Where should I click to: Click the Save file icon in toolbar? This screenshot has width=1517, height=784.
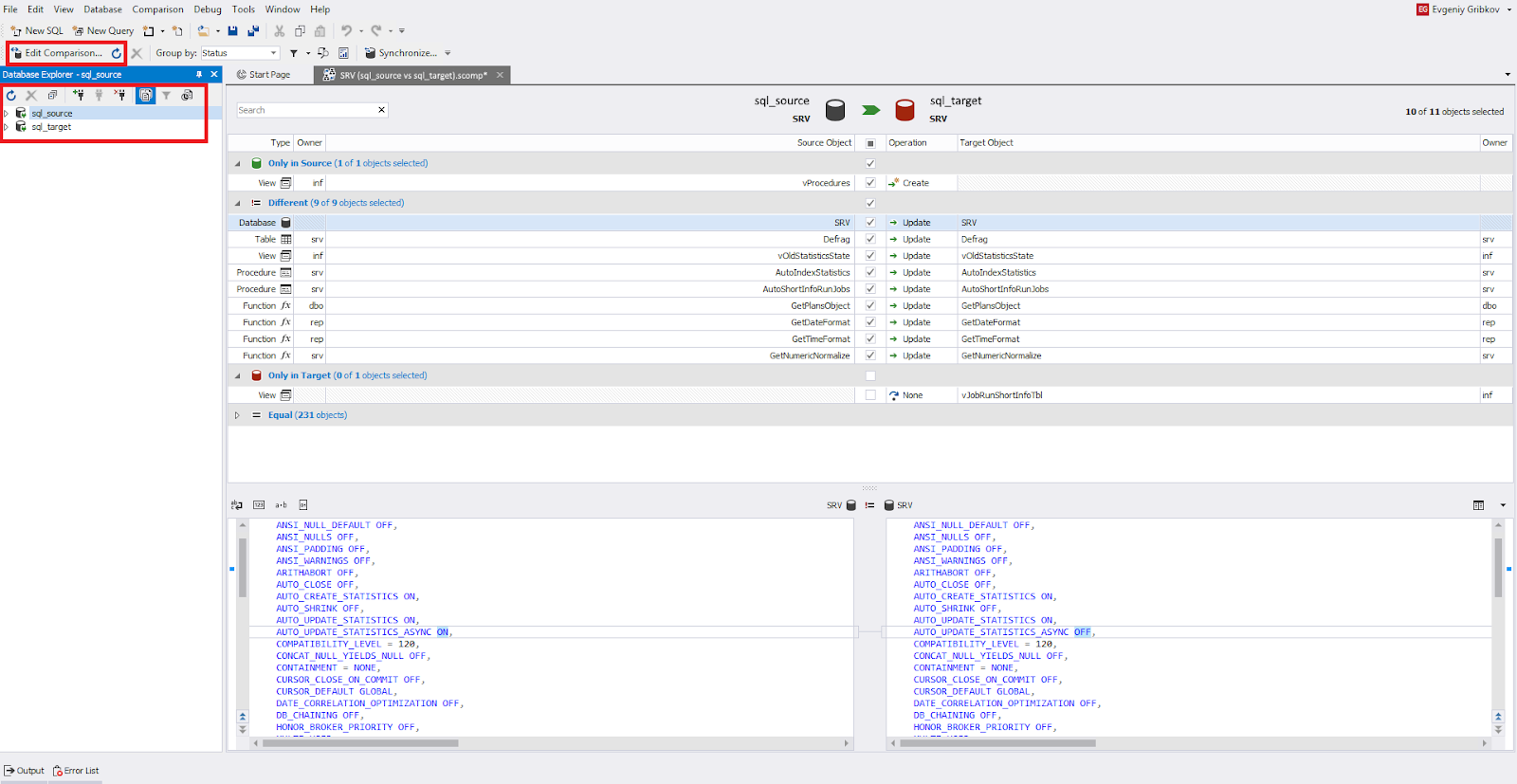[232, 31]
